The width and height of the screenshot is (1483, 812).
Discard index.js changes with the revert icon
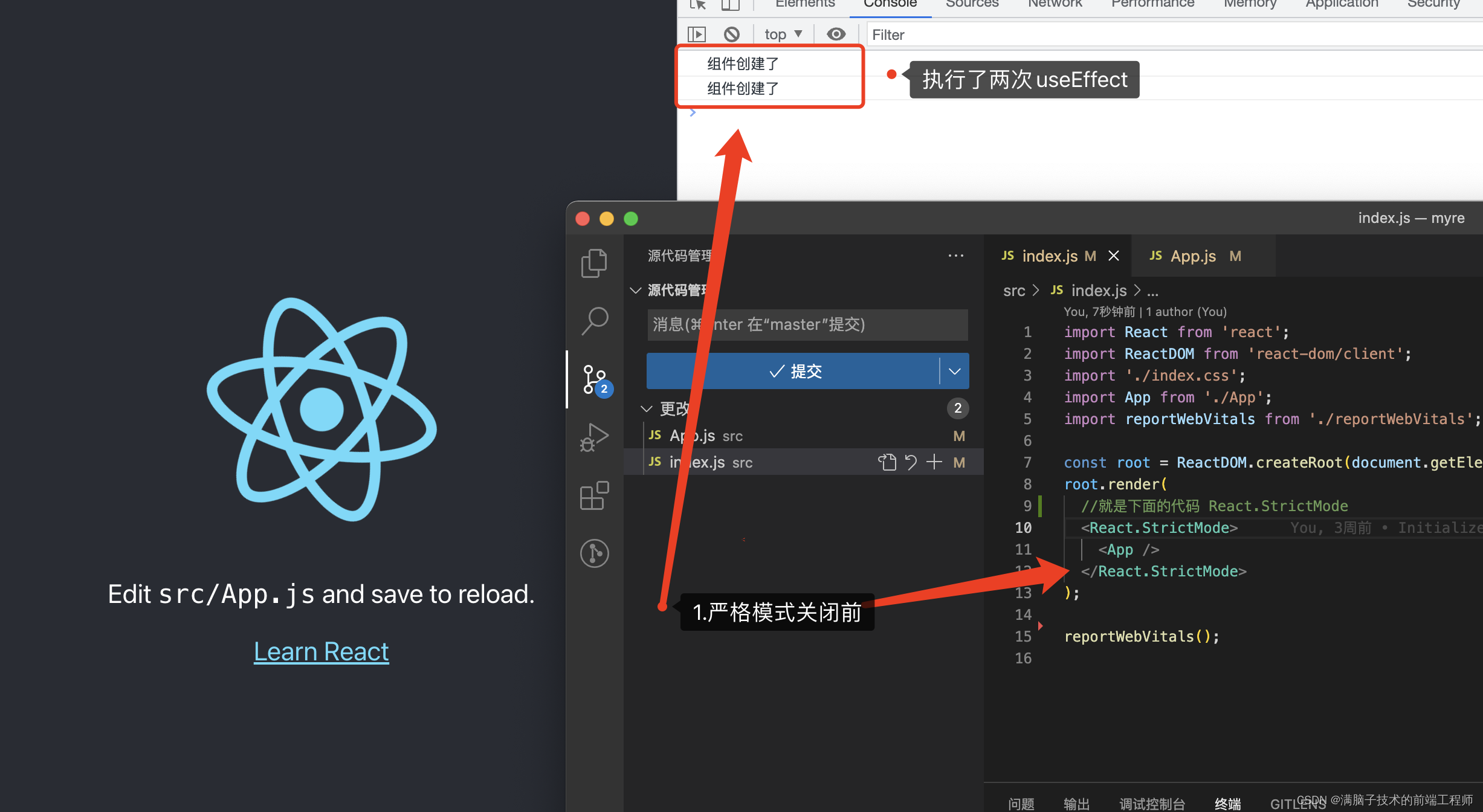(x=911, y=462)
